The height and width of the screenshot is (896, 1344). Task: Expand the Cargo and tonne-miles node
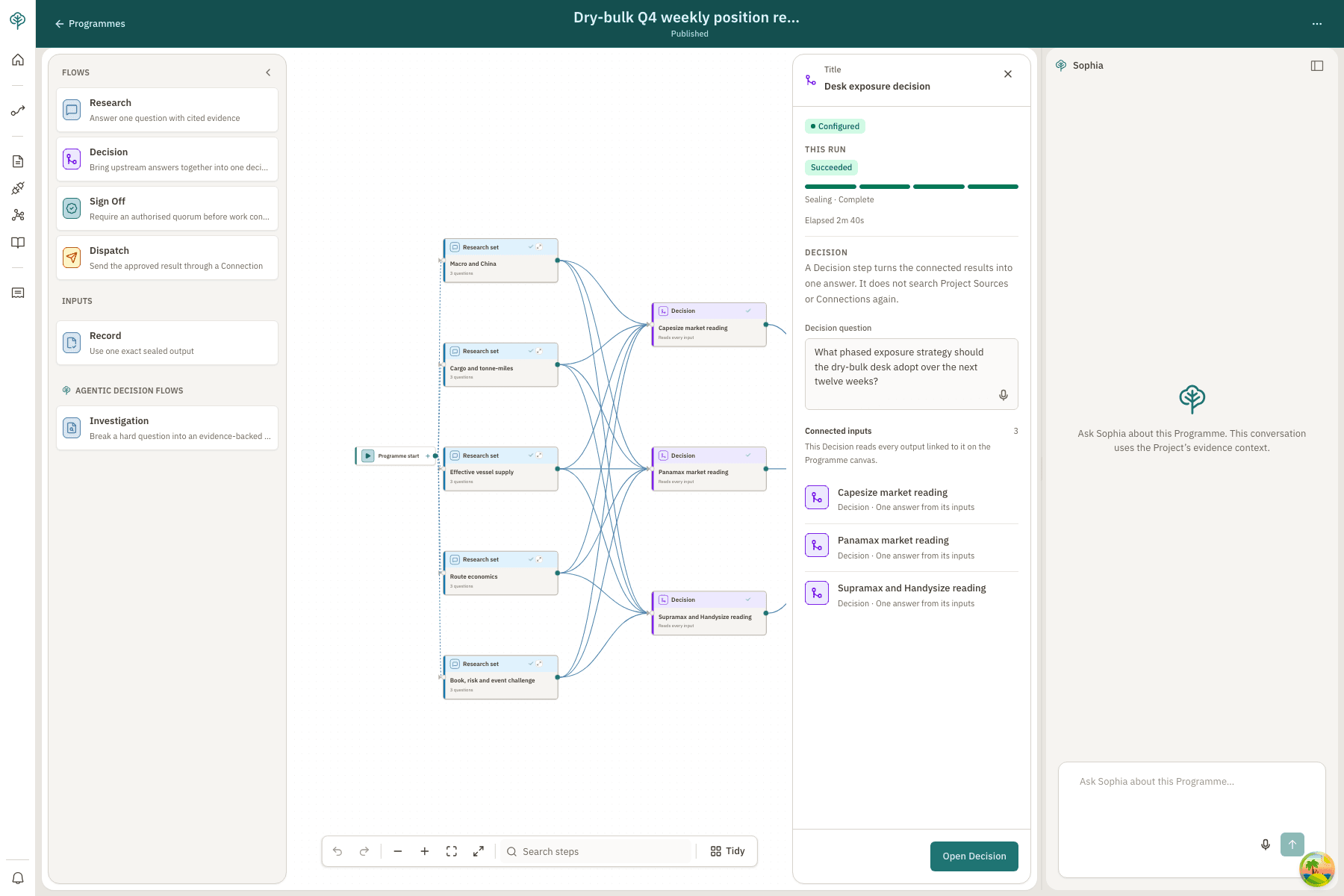pos(539,351)
